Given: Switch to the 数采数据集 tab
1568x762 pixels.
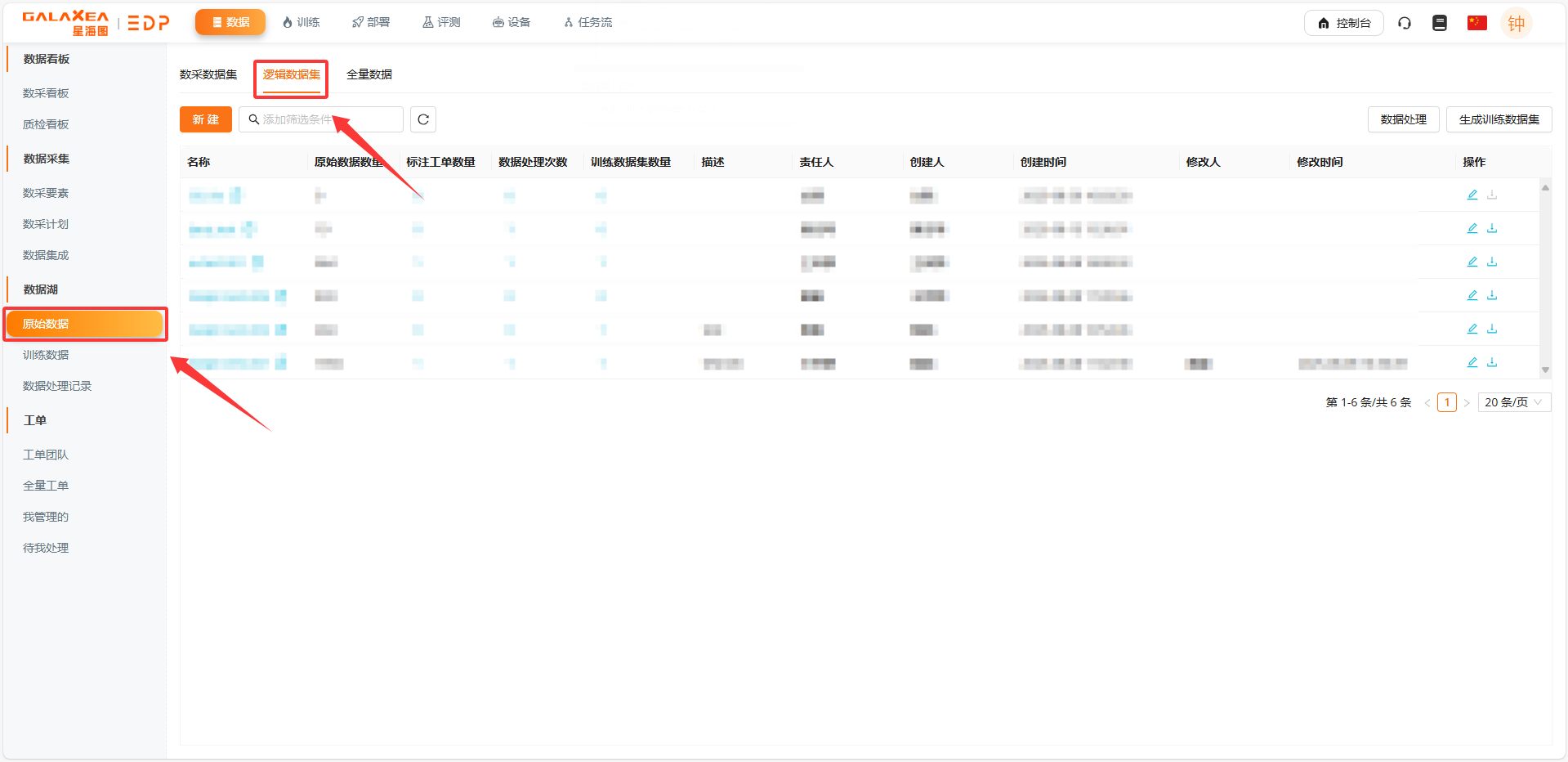Looking at the screenshot, I should tap(208, 74).
